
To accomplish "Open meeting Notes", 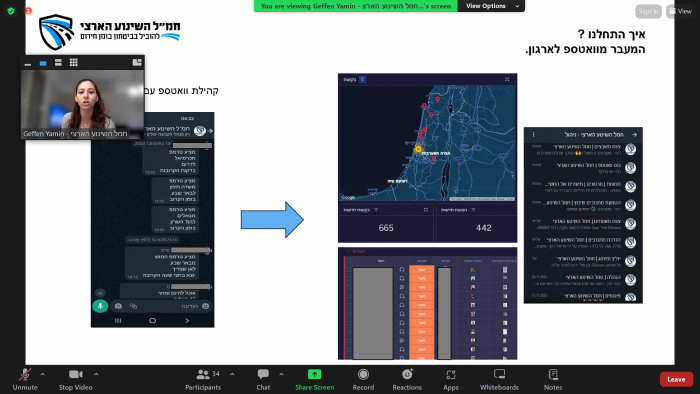I will (x=553, y=379).
